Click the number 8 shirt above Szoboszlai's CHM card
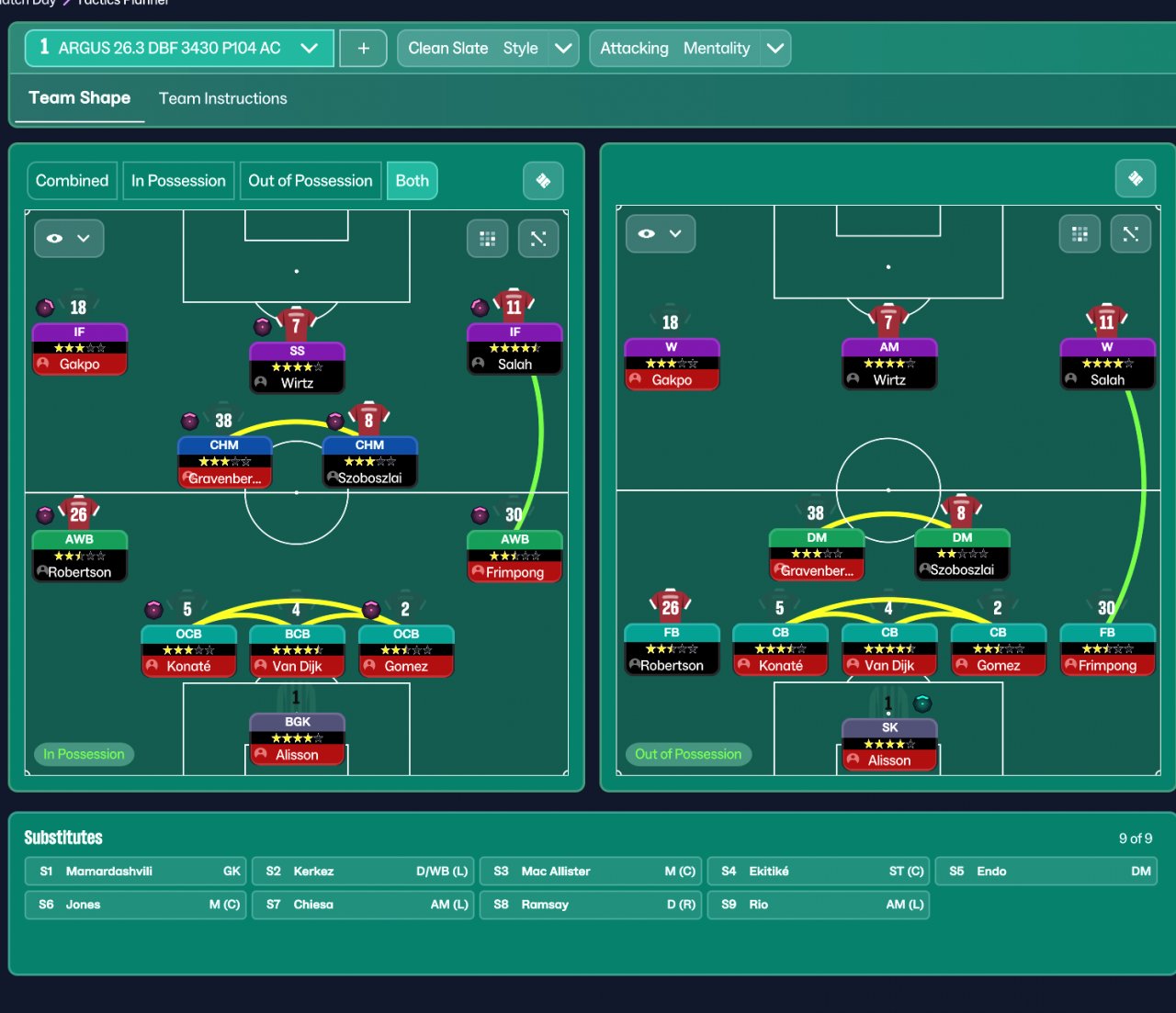This screenshot has height=1013, width=1176. pos(368,420)
